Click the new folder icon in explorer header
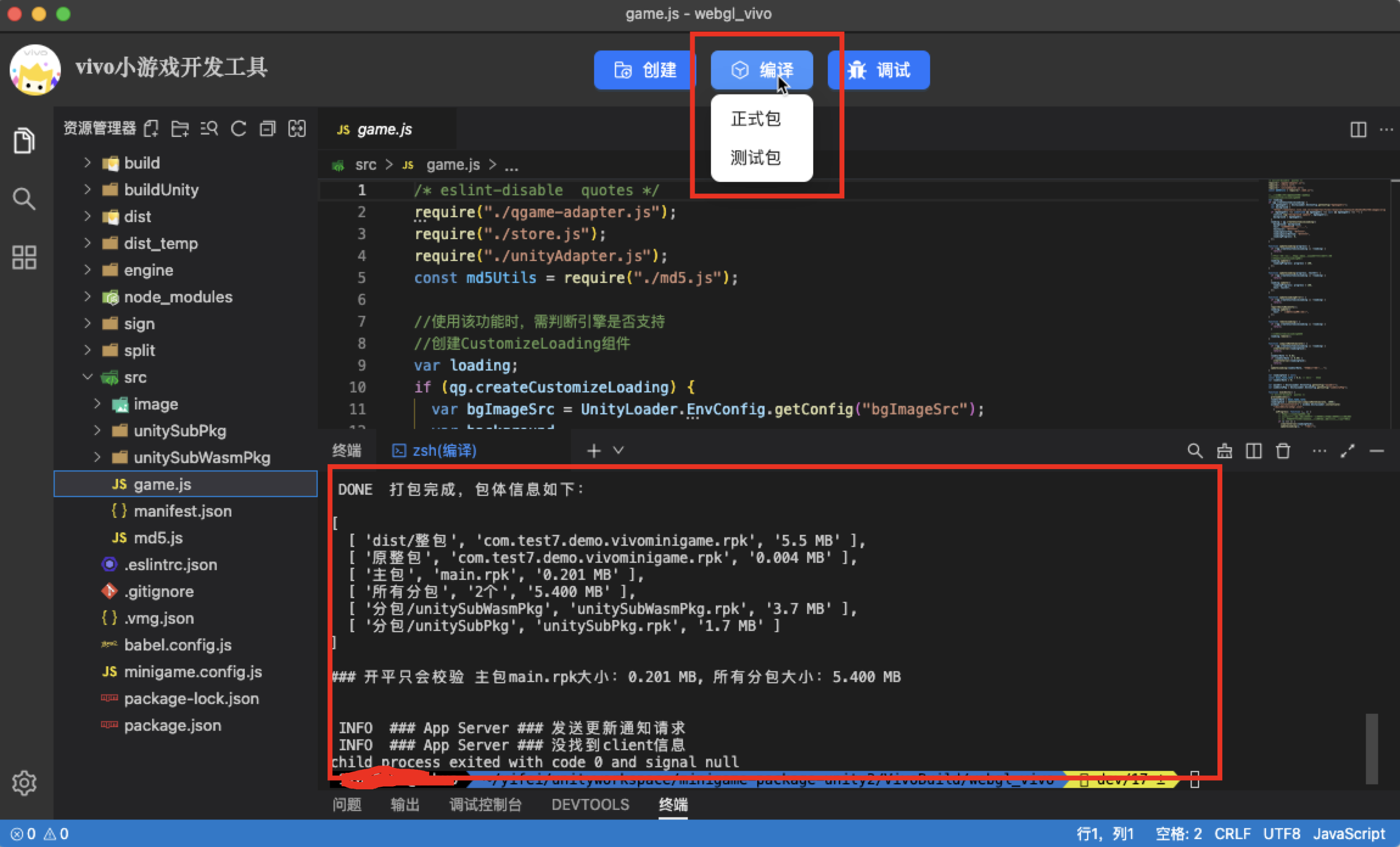Viewport: 1400px width, 847px height. [x=180, y=128]
